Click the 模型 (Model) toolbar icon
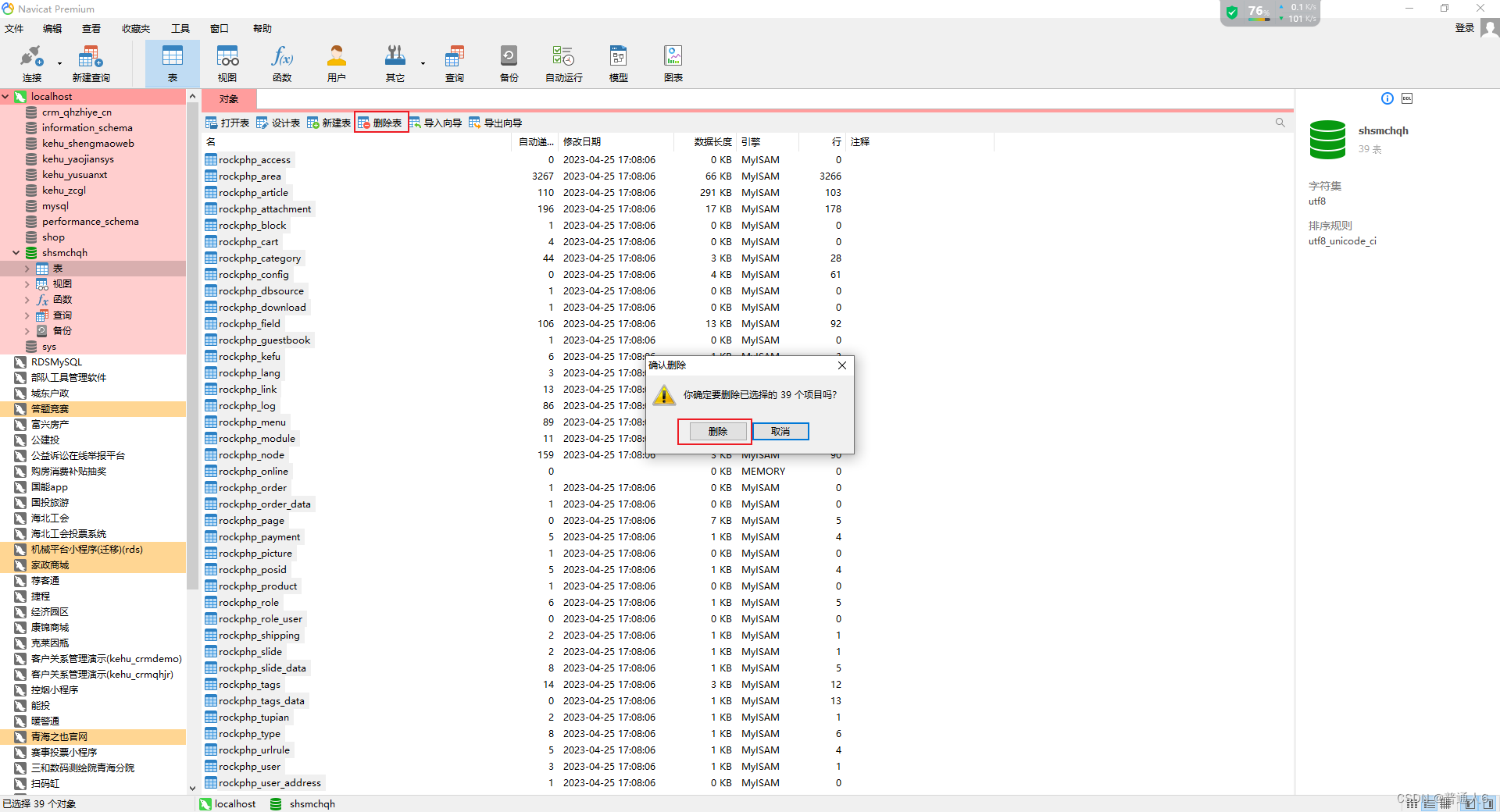The height and width of the screenshot is (812, 1500). 618,63
